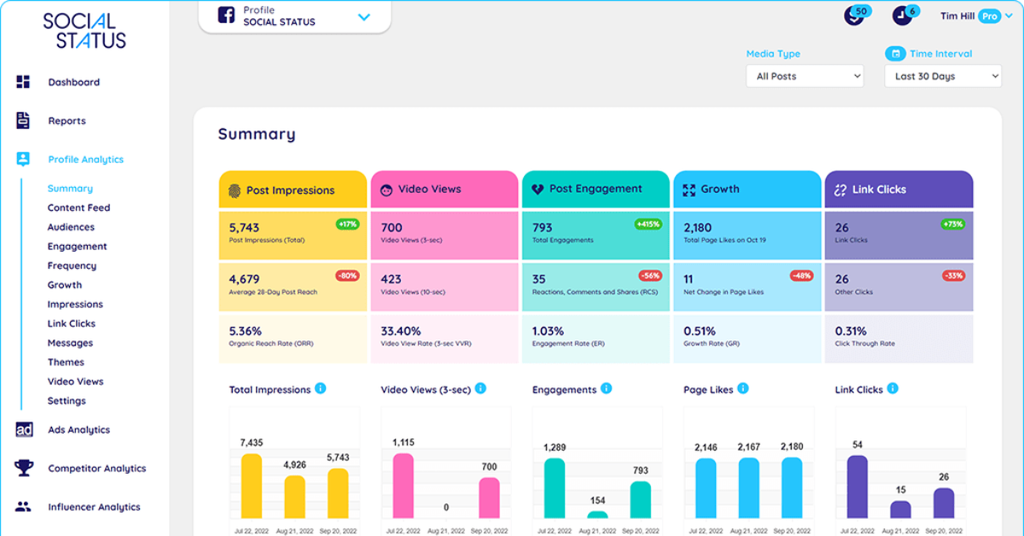Image resolution: width=1024 pixels, height=536 pixels.
Task: Open the Ads Analytics ad icon
Action: [x=24, y=429]
